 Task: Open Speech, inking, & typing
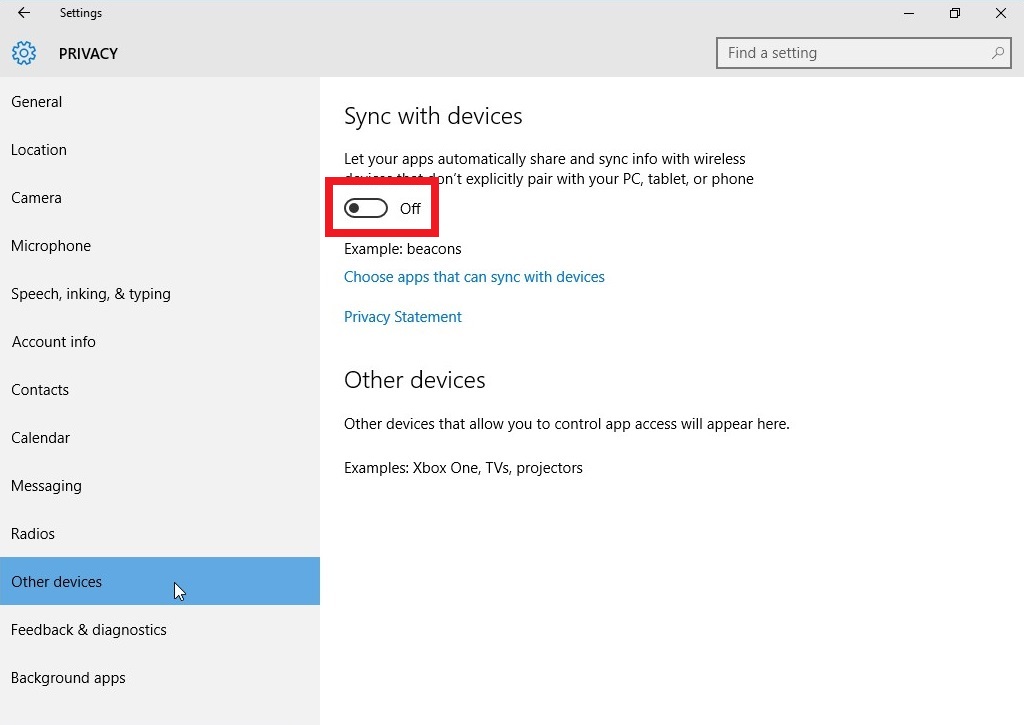tap(91, 294)
